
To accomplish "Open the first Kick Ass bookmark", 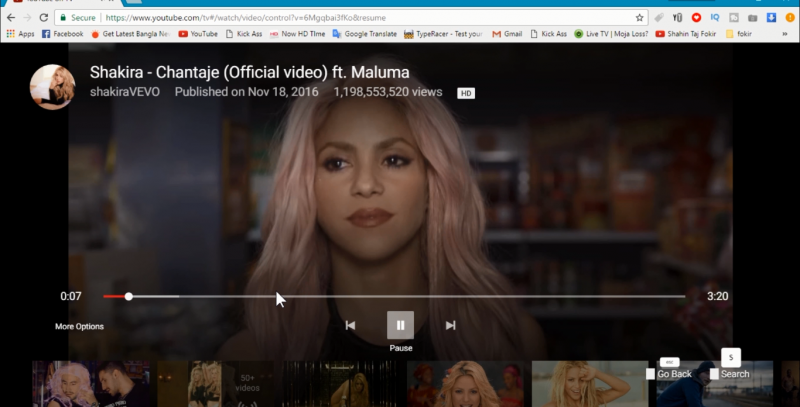I will tap(244, 34).
